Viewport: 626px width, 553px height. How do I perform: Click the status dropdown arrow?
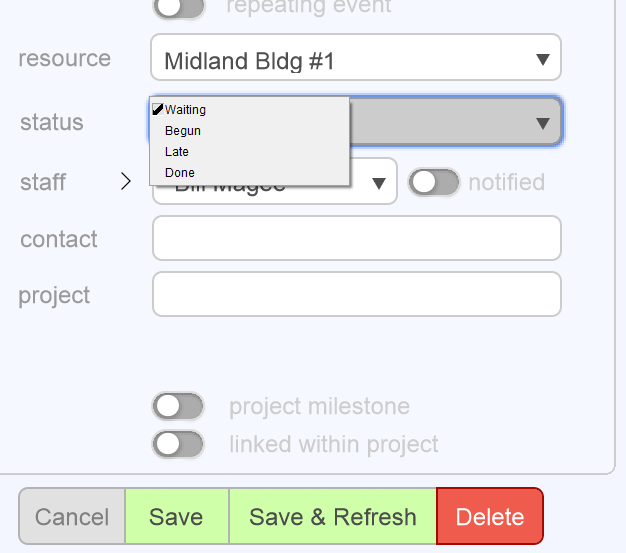click(542, 123)
